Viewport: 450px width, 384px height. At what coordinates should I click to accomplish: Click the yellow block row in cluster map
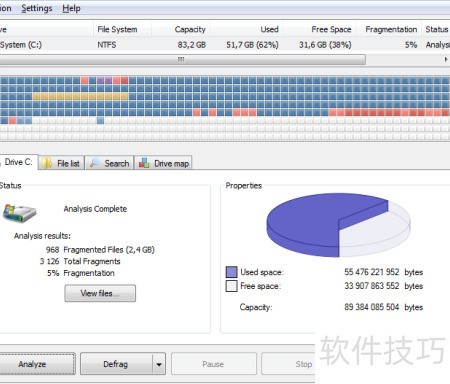pyautogui.click(x=80, y=97)
